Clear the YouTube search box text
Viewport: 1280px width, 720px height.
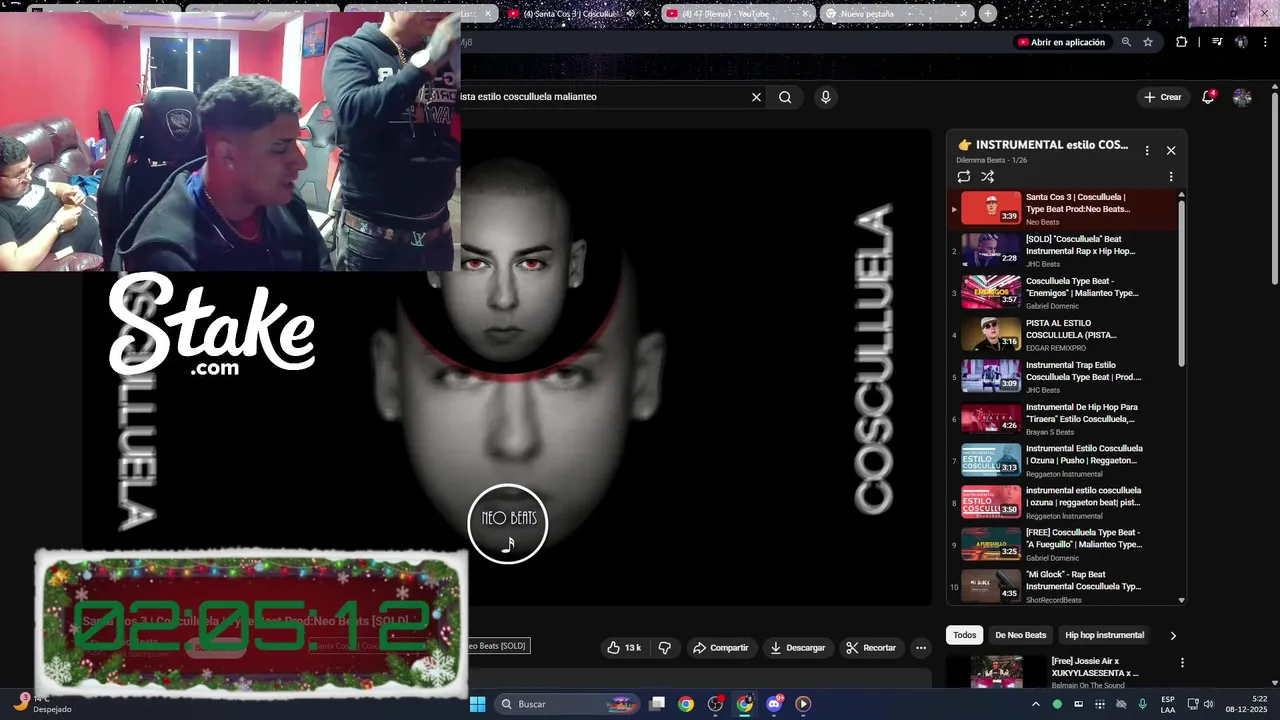(756, 97)
